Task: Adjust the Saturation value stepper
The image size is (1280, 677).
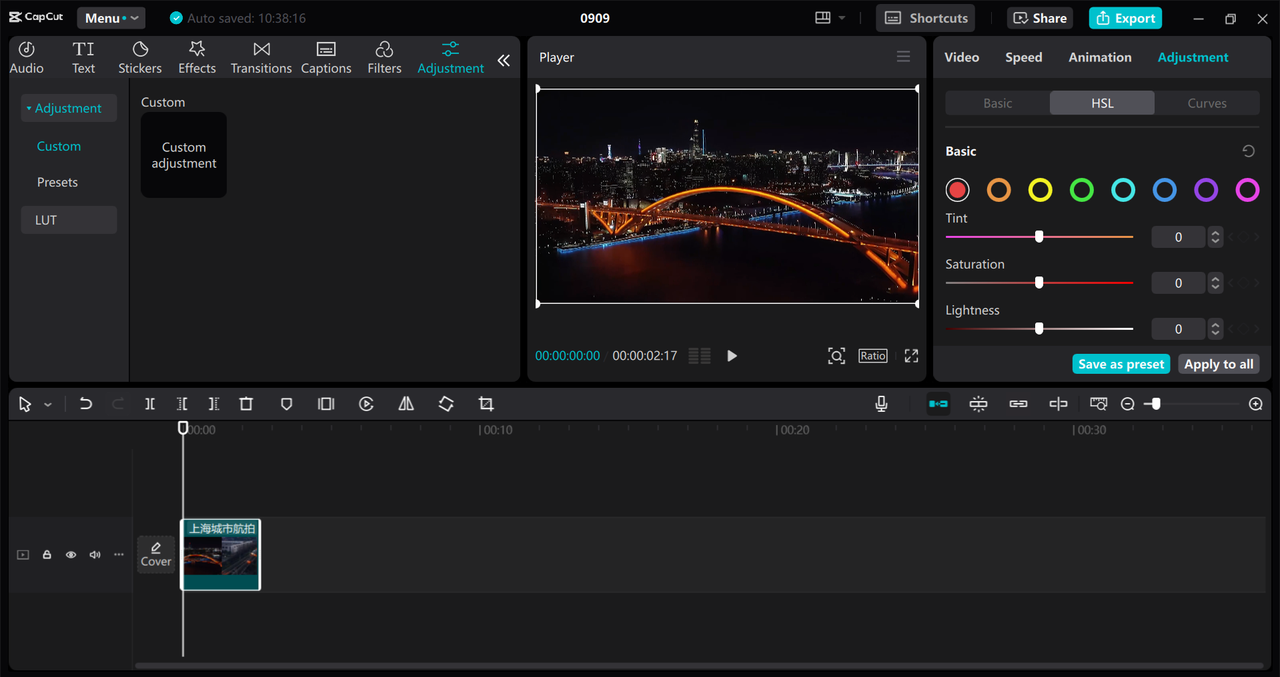Action: pyautogui.click(x=1215, y=283)
